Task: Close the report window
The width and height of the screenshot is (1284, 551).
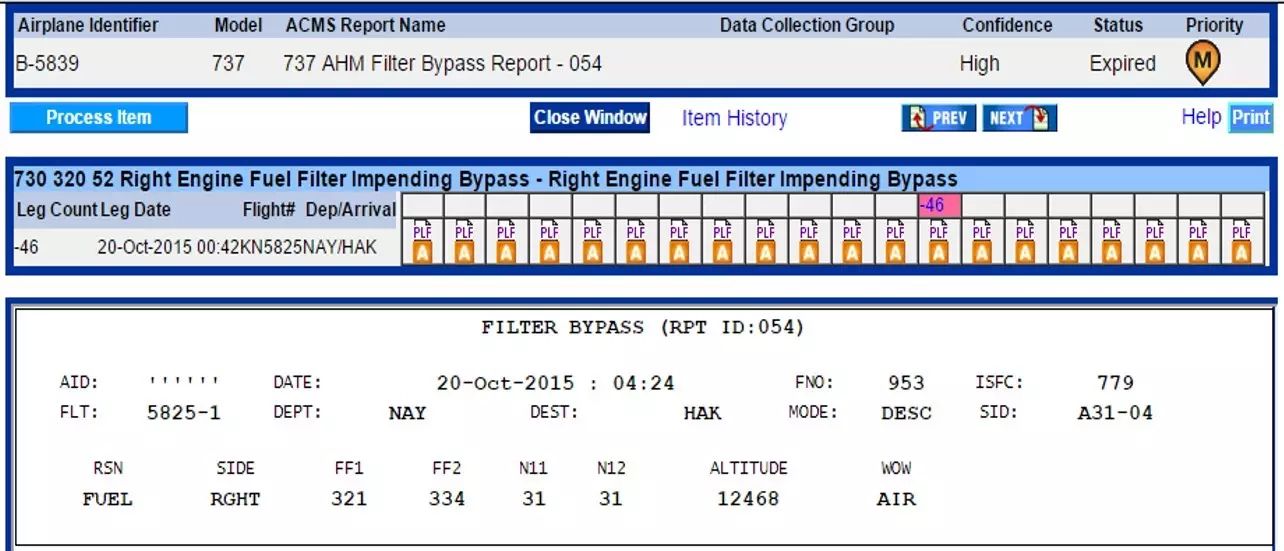Action: [x=590, y=118]
